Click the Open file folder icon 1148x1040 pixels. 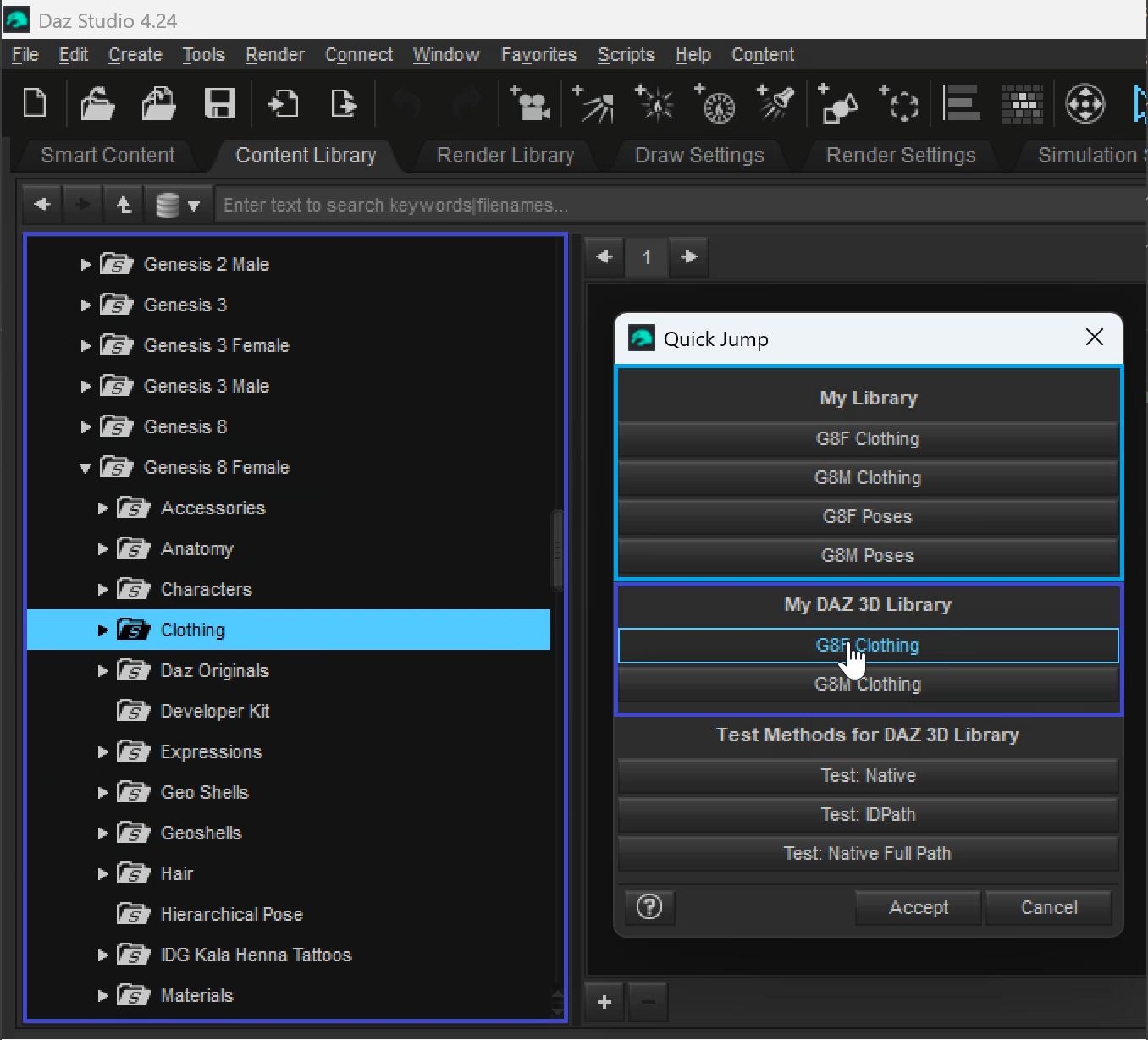pos(97,103)
